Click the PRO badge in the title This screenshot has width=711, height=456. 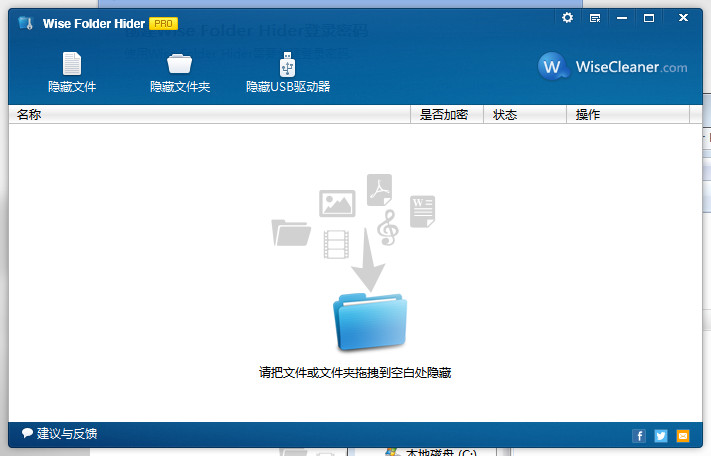click(163, 22)
